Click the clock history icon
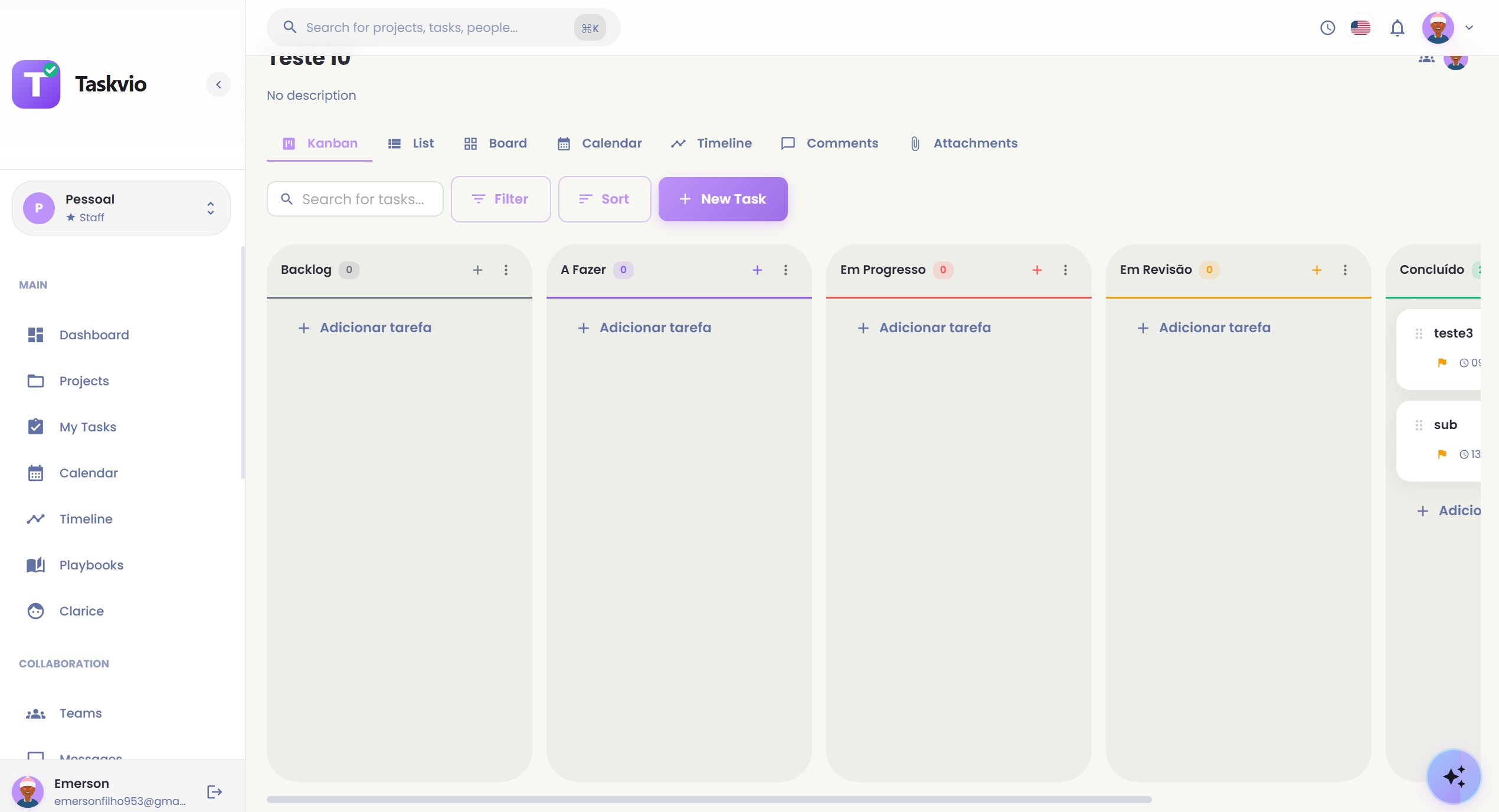The height and width of the screenshot is (812, 1499). [x=1328, y=27]
